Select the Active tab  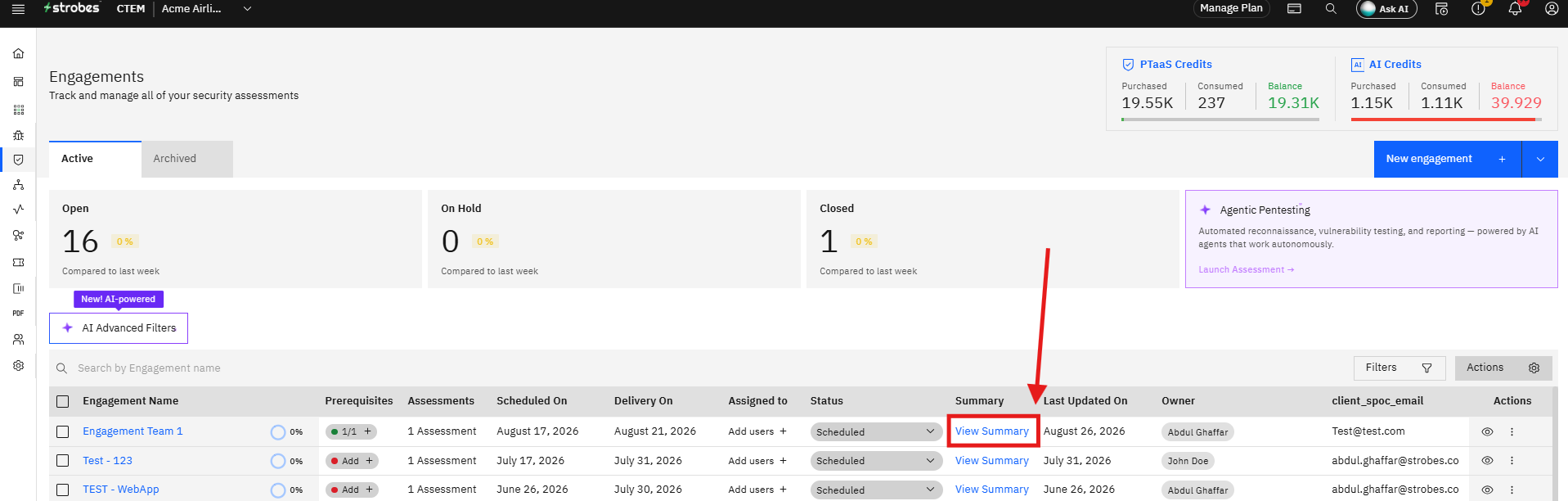pyautogui.click(x=95, y=159)
